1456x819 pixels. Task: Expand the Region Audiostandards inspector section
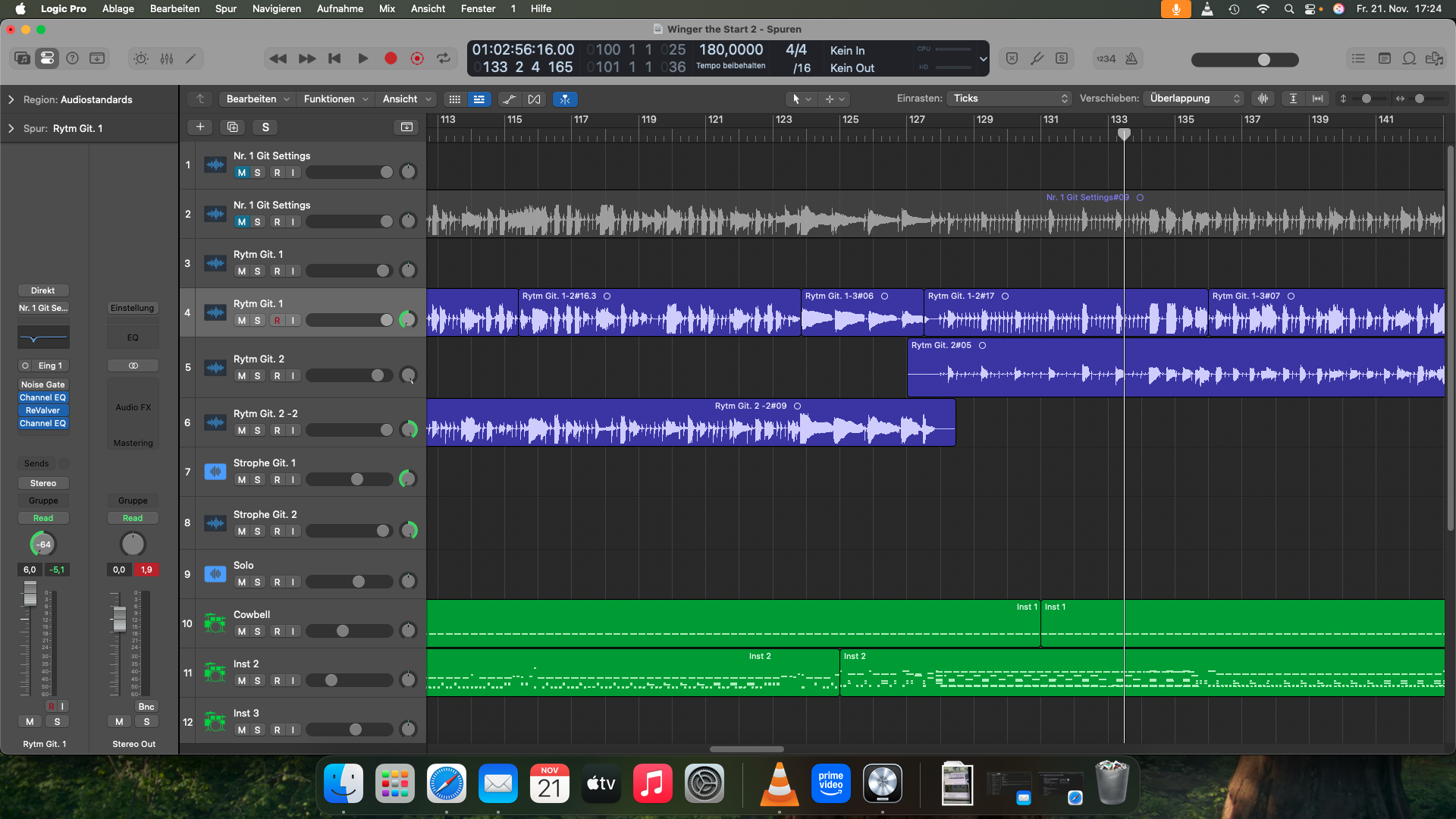pyautogui.click(x=11, y=99)
